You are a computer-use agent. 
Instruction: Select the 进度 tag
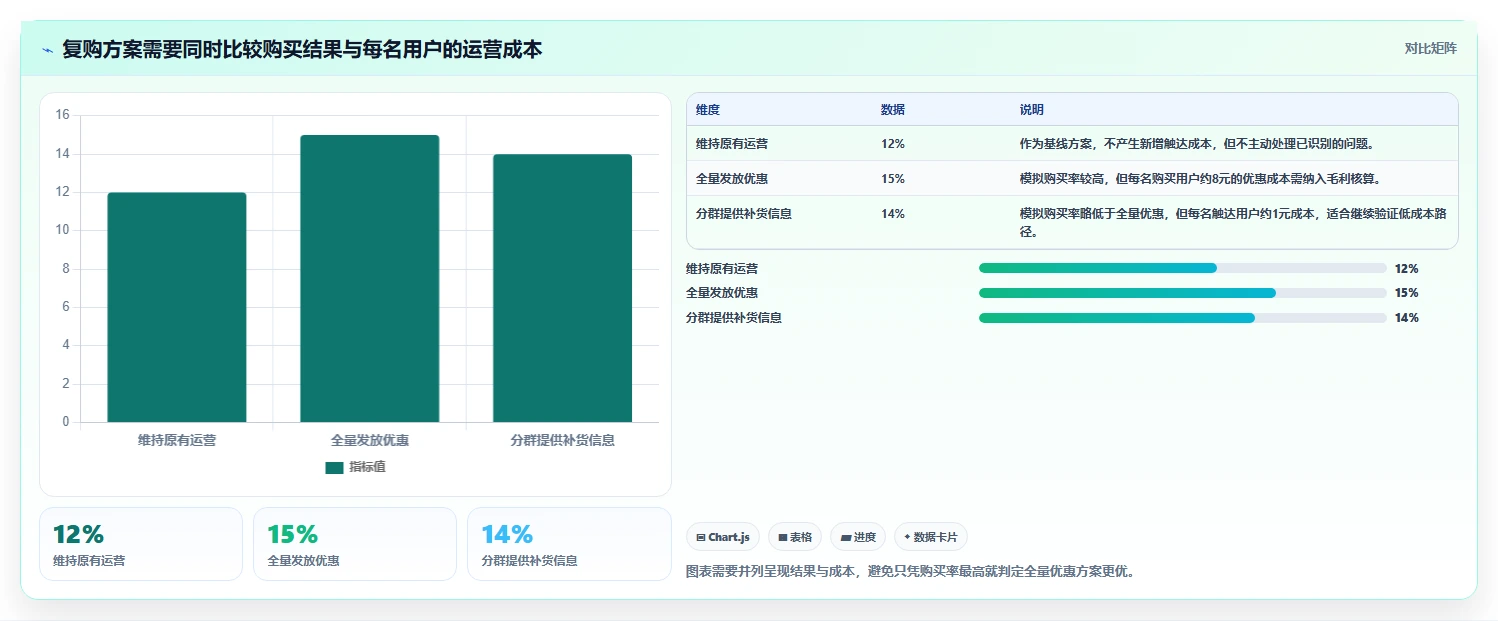tap(858, 537)
